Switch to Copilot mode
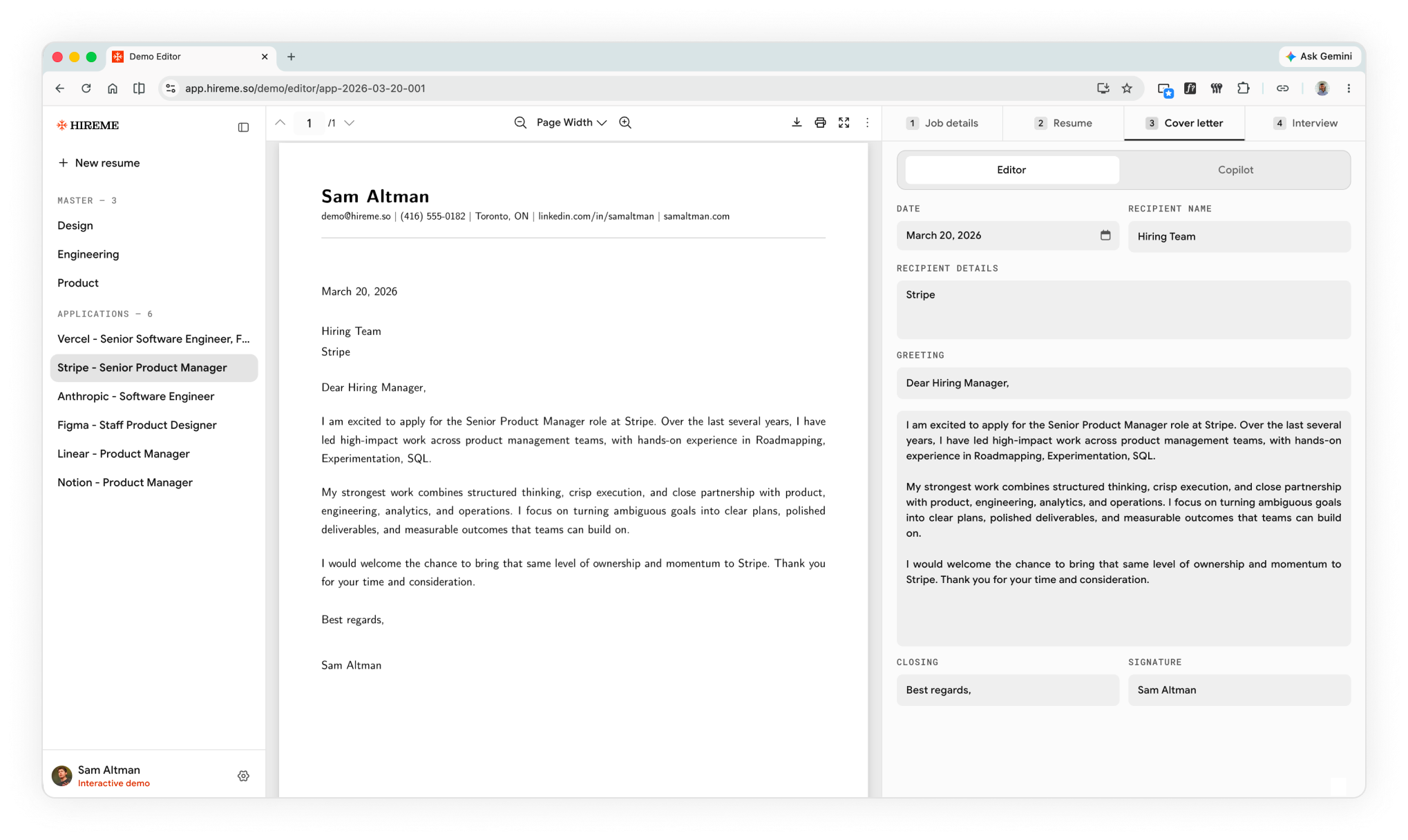Viewport: 1408px width, 840px height. (x=1235, y=170)
